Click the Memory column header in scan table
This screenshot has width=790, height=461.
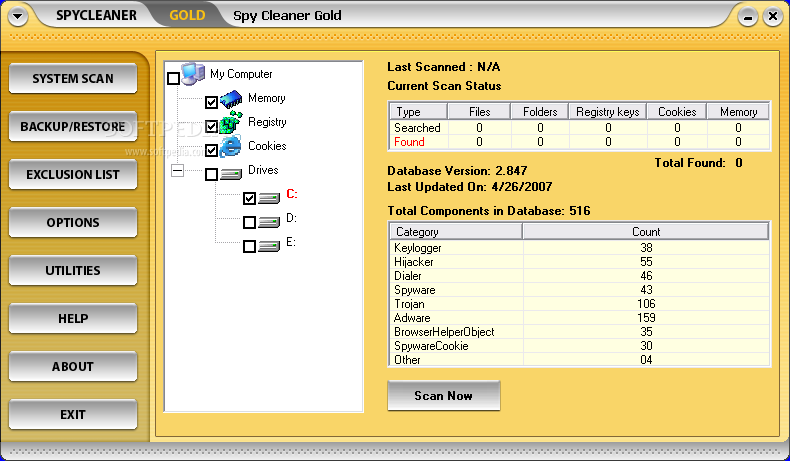pos(738,111)
